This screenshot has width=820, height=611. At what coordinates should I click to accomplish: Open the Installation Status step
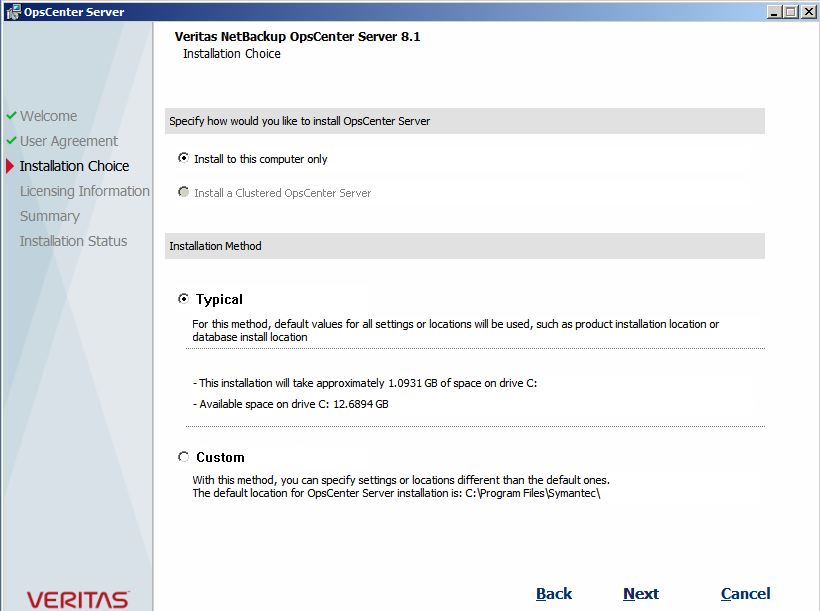tap(73, 241)
